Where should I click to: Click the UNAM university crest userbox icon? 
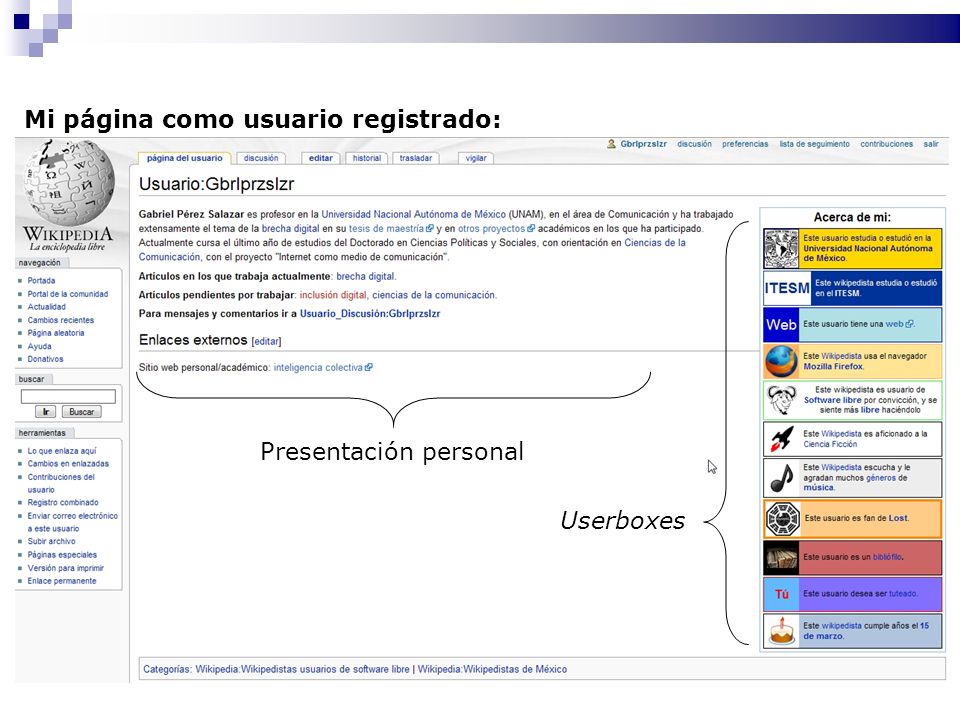point(781,248)
